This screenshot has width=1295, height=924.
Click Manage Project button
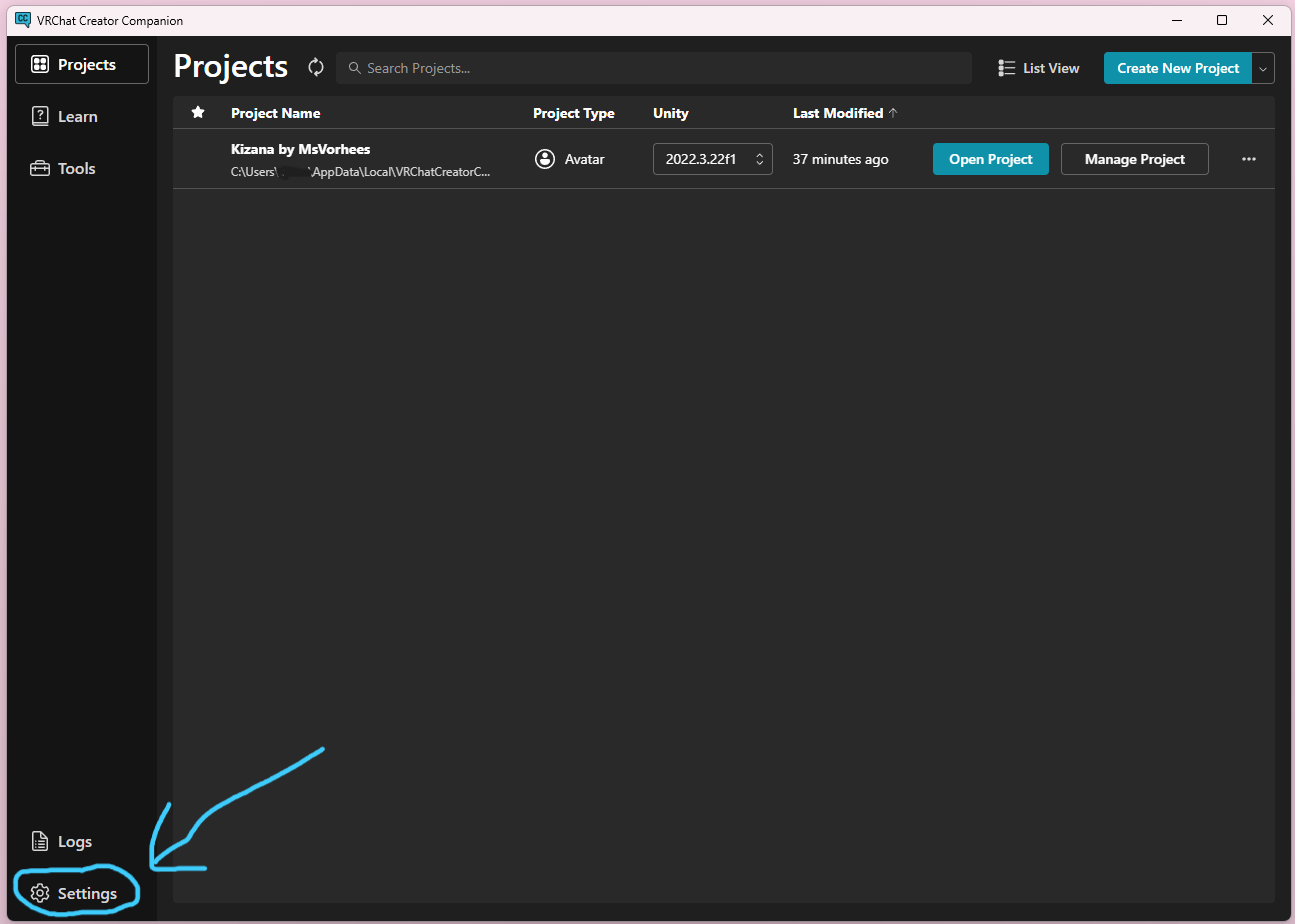click(x=1134, y=159)
